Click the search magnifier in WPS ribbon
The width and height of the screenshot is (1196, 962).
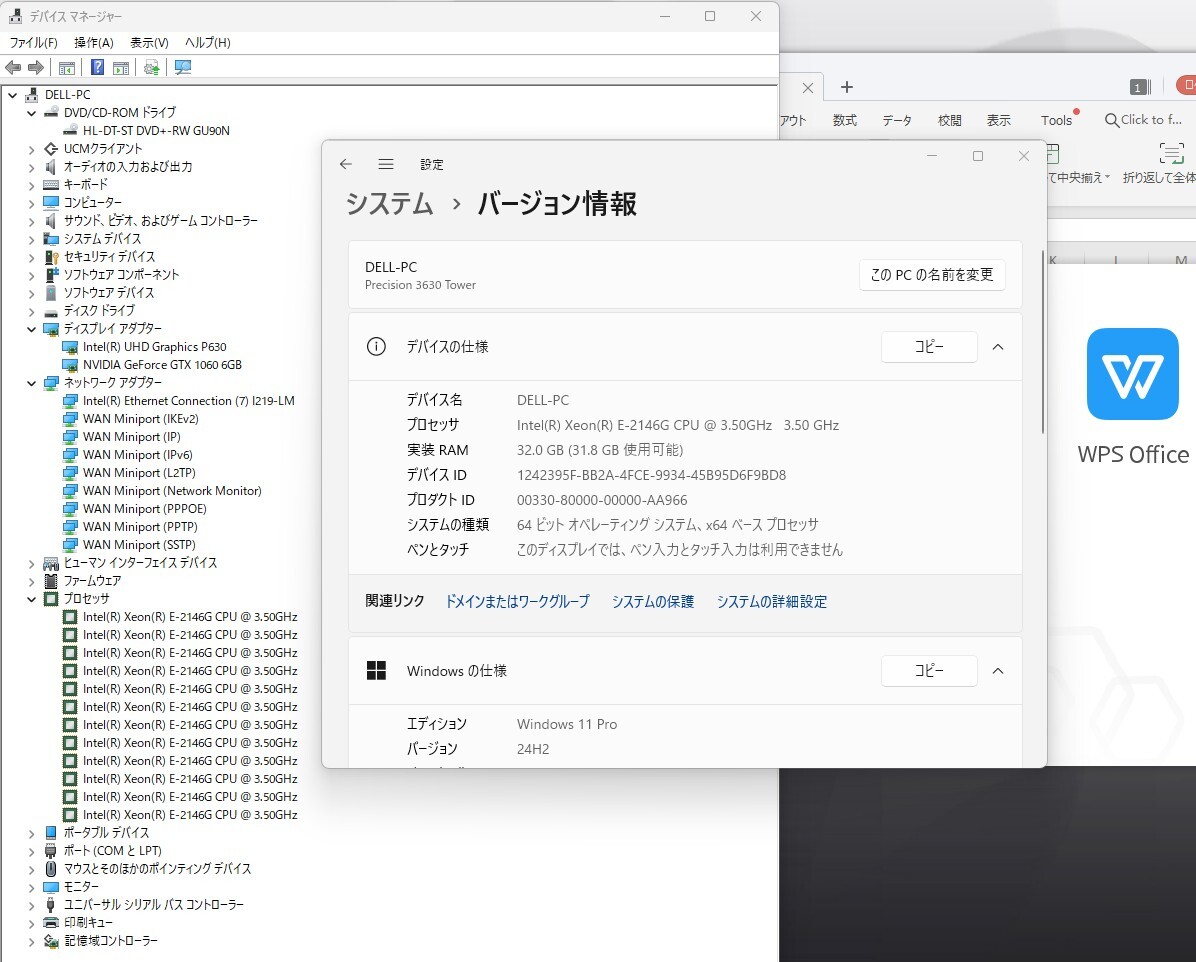click(x=1111, y=120)
